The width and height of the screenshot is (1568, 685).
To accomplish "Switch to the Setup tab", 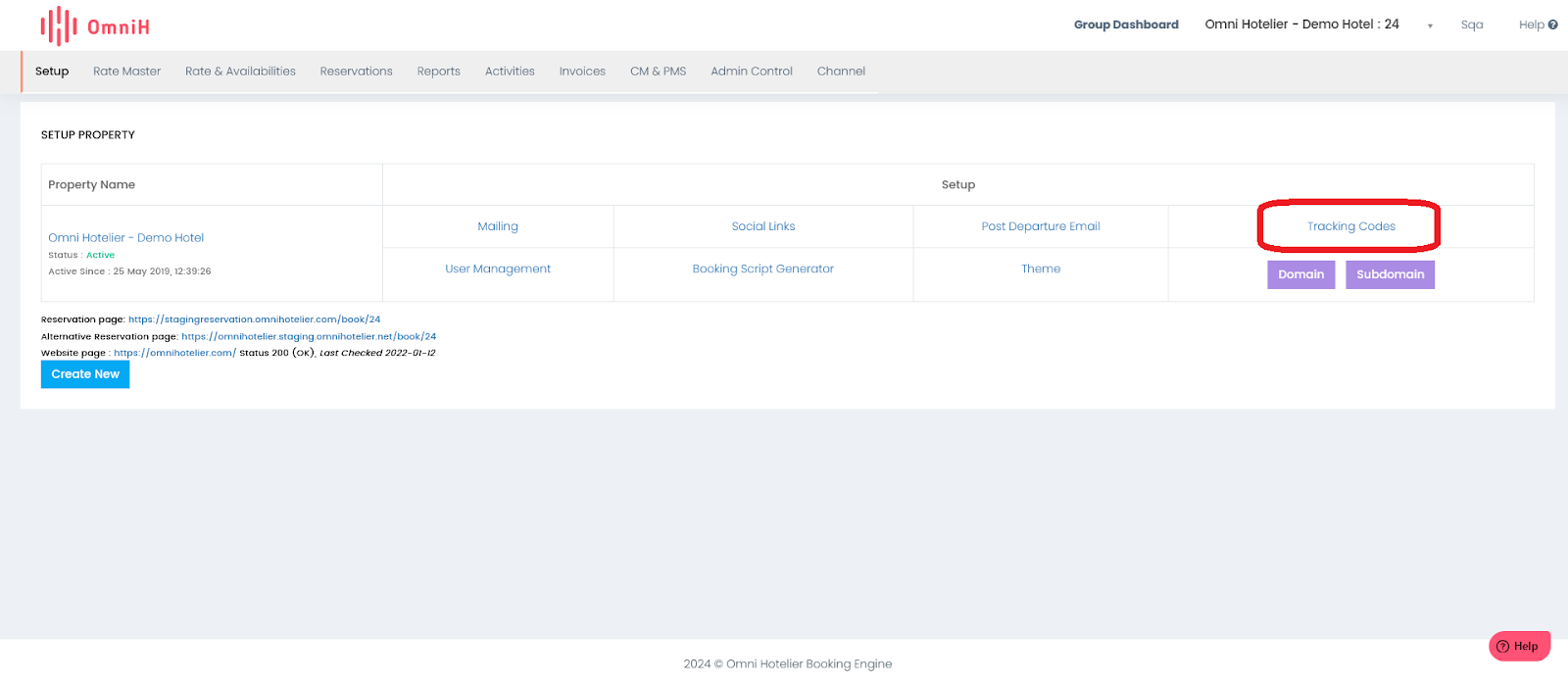I will [52, 72].
